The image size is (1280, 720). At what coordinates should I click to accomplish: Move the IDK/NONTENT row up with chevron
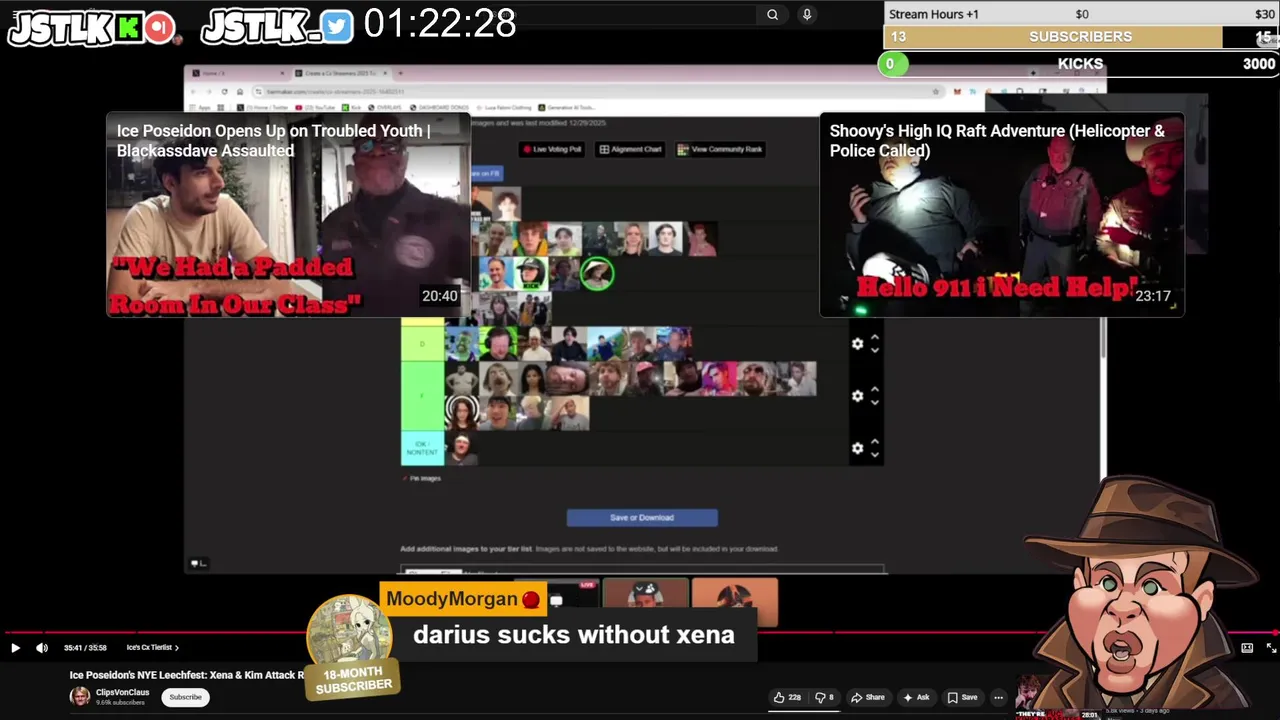point(875,442)
